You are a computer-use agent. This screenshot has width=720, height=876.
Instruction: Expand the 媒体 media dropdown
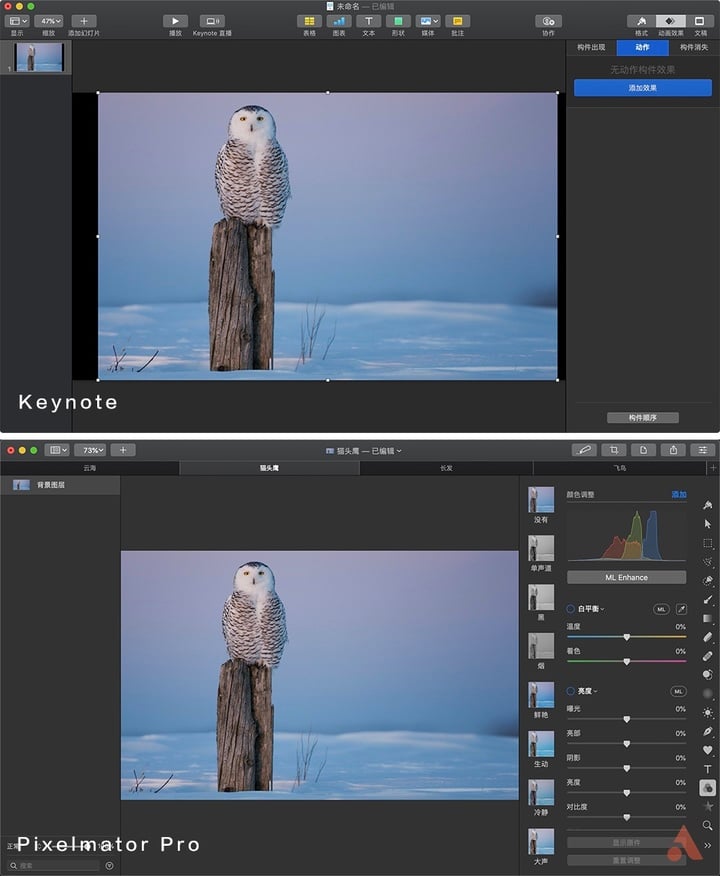click(428, 21)
